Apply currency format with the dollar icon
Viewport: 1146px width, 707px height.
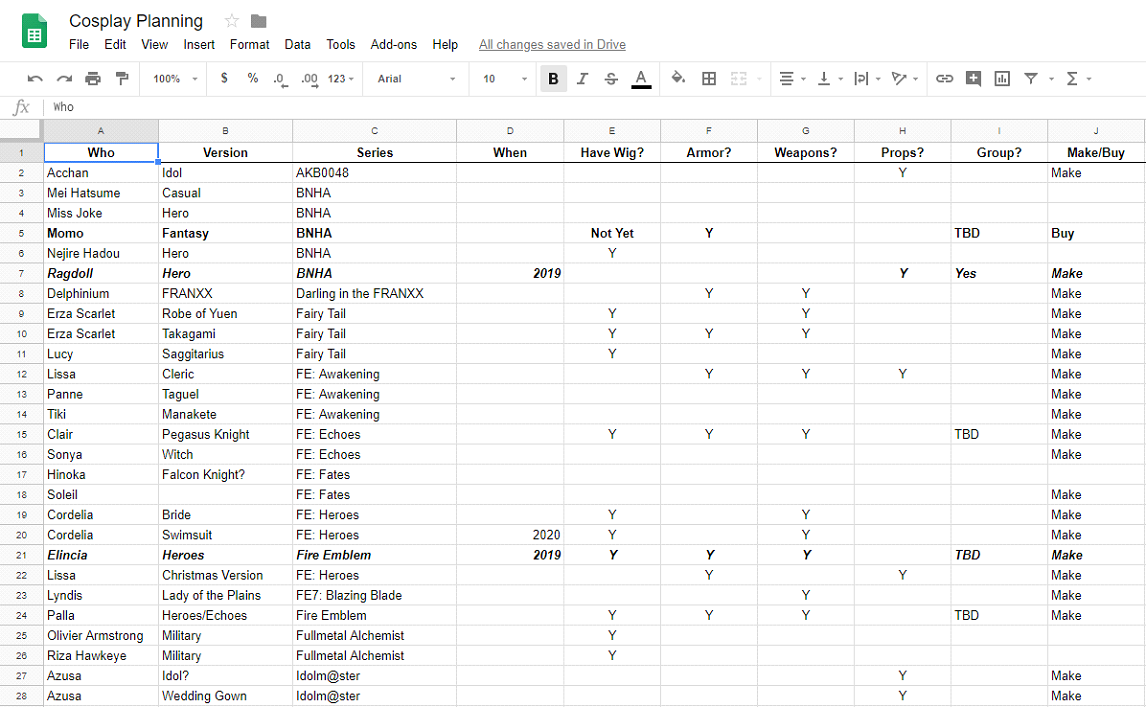pos(224,78)
